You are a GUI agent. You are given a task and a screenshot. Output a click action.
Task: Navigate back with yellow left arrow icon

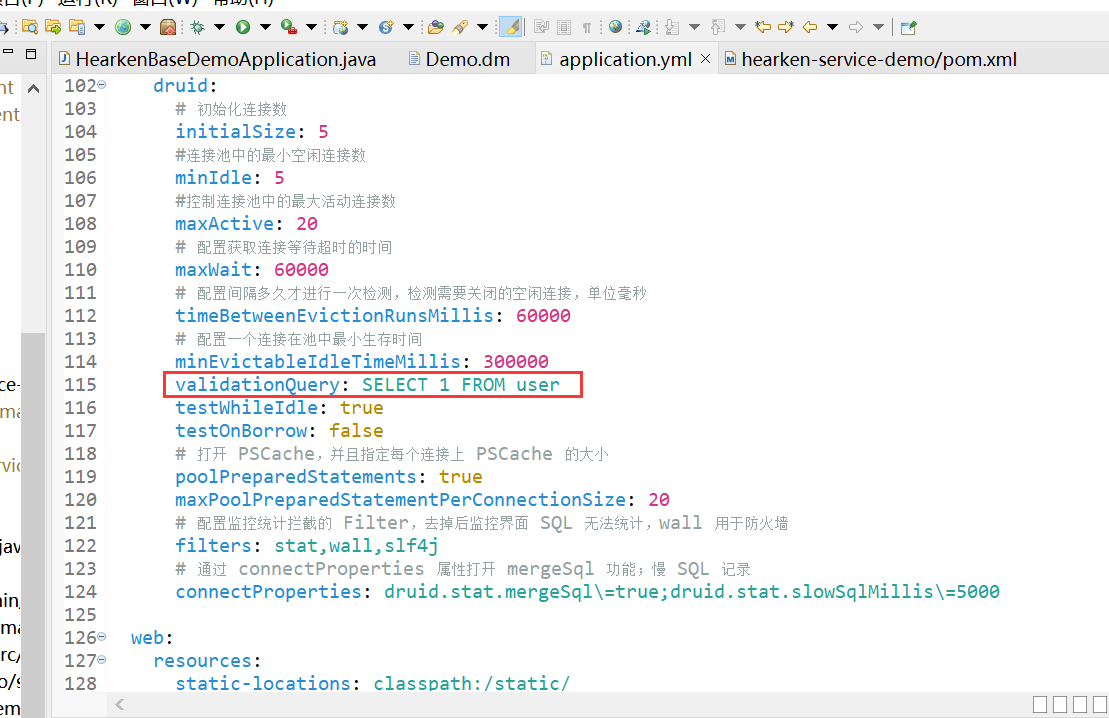pos(810,27)
